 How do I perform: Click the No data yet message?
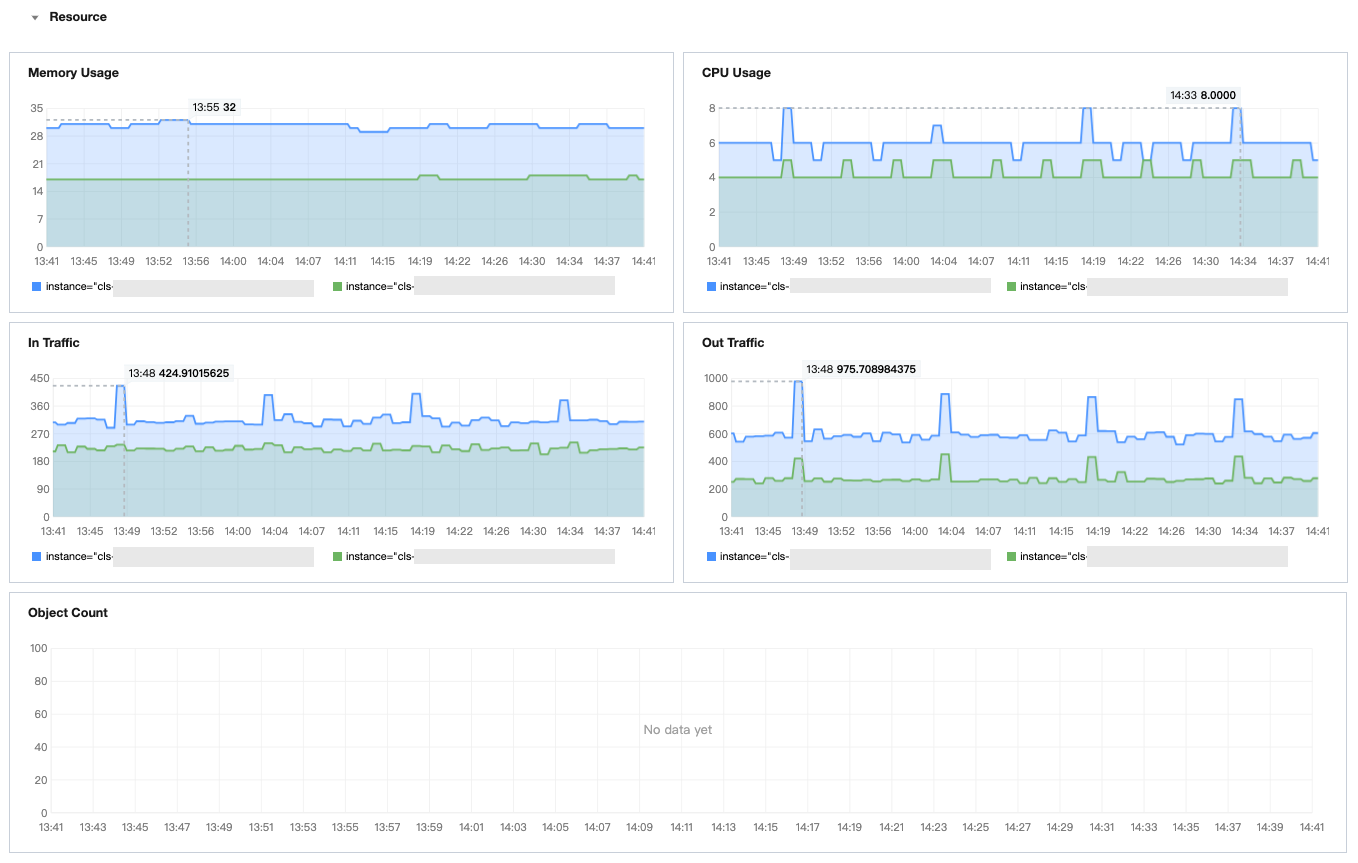(678, 730)
